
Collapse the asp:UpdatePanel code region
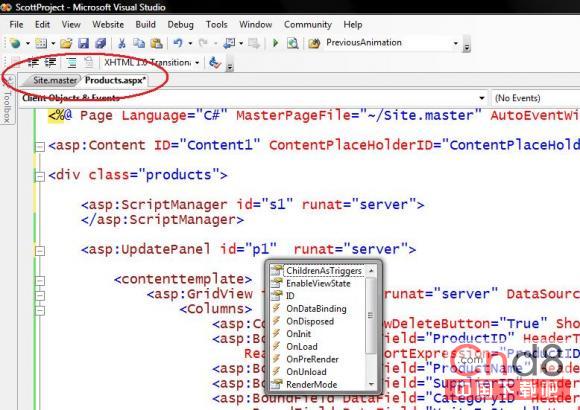(40, 251)
